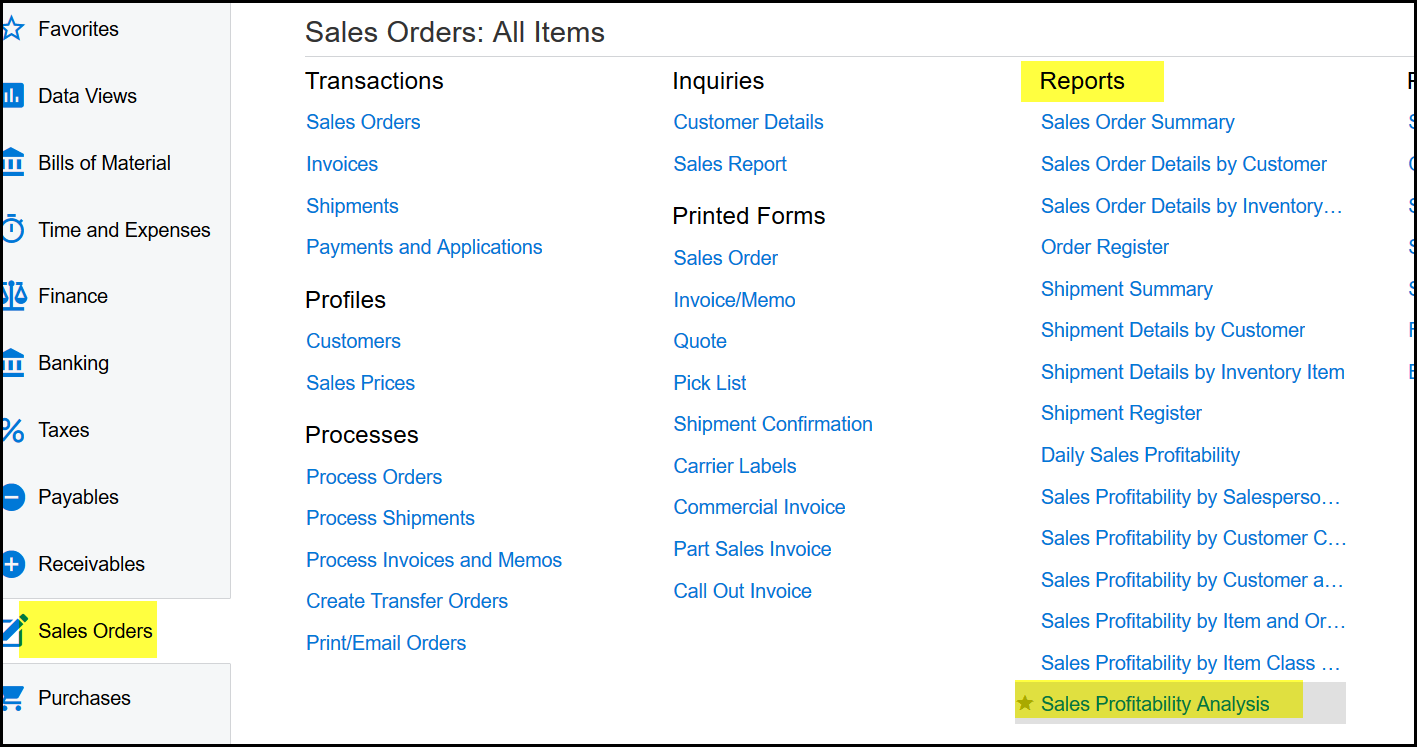The height and width of the screenshot is (747, 1417).
Task: Open Data Views chart icon
Action: pos(12,96)
